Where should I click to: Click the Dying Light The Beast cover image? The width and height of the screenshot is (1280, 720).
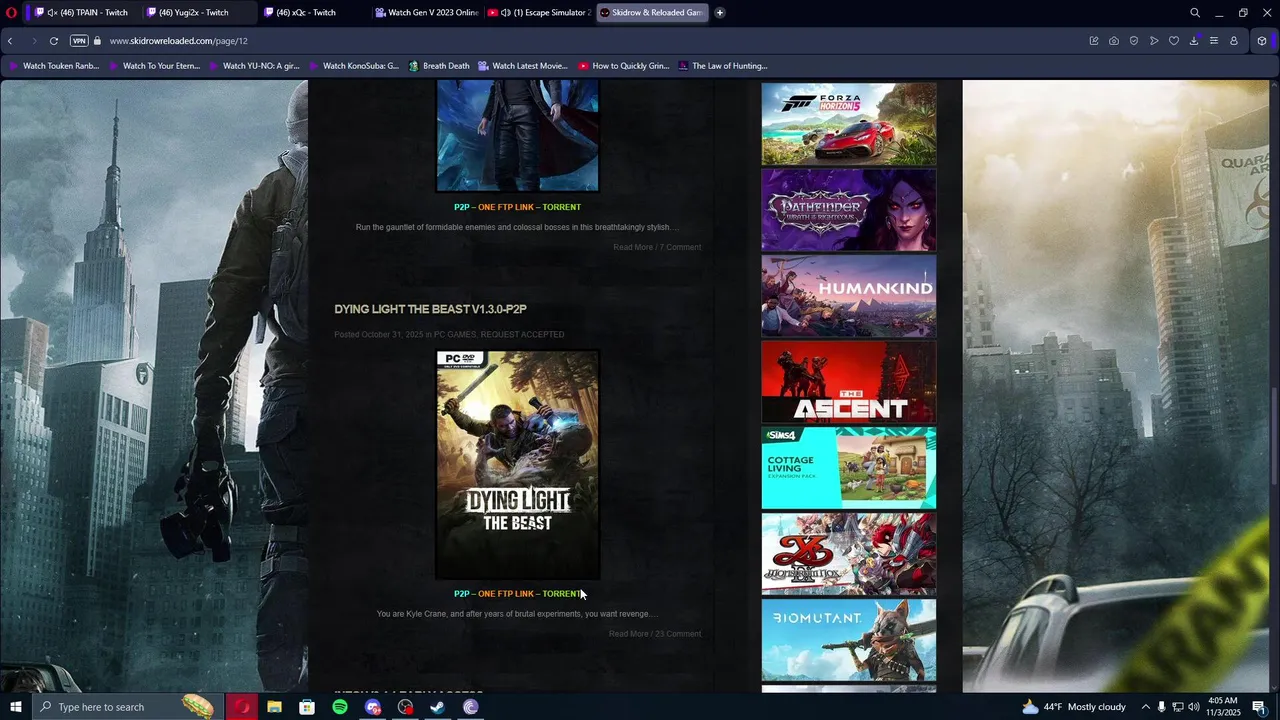point(518,464)
